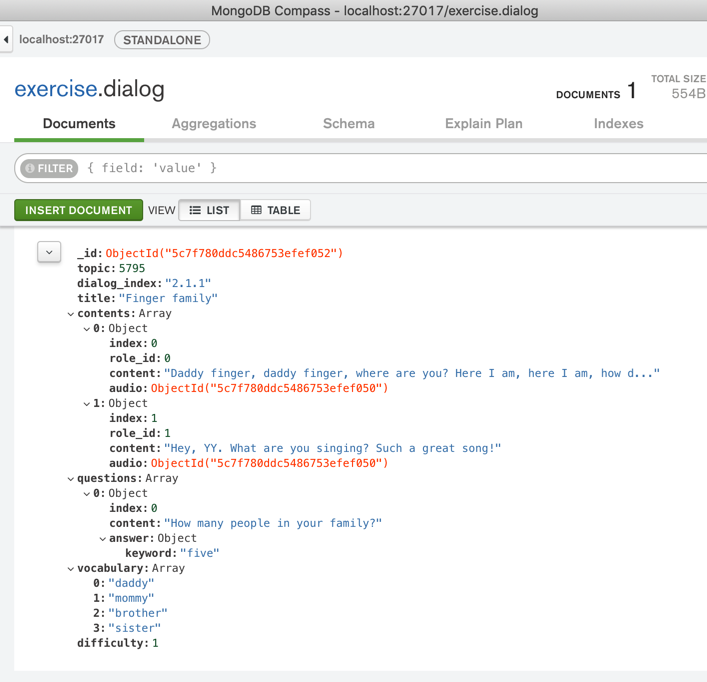Click the "How many people in your family?" value
Image resolution: width=707 pixels, height=682 pixels.
(x=273, y=523)
